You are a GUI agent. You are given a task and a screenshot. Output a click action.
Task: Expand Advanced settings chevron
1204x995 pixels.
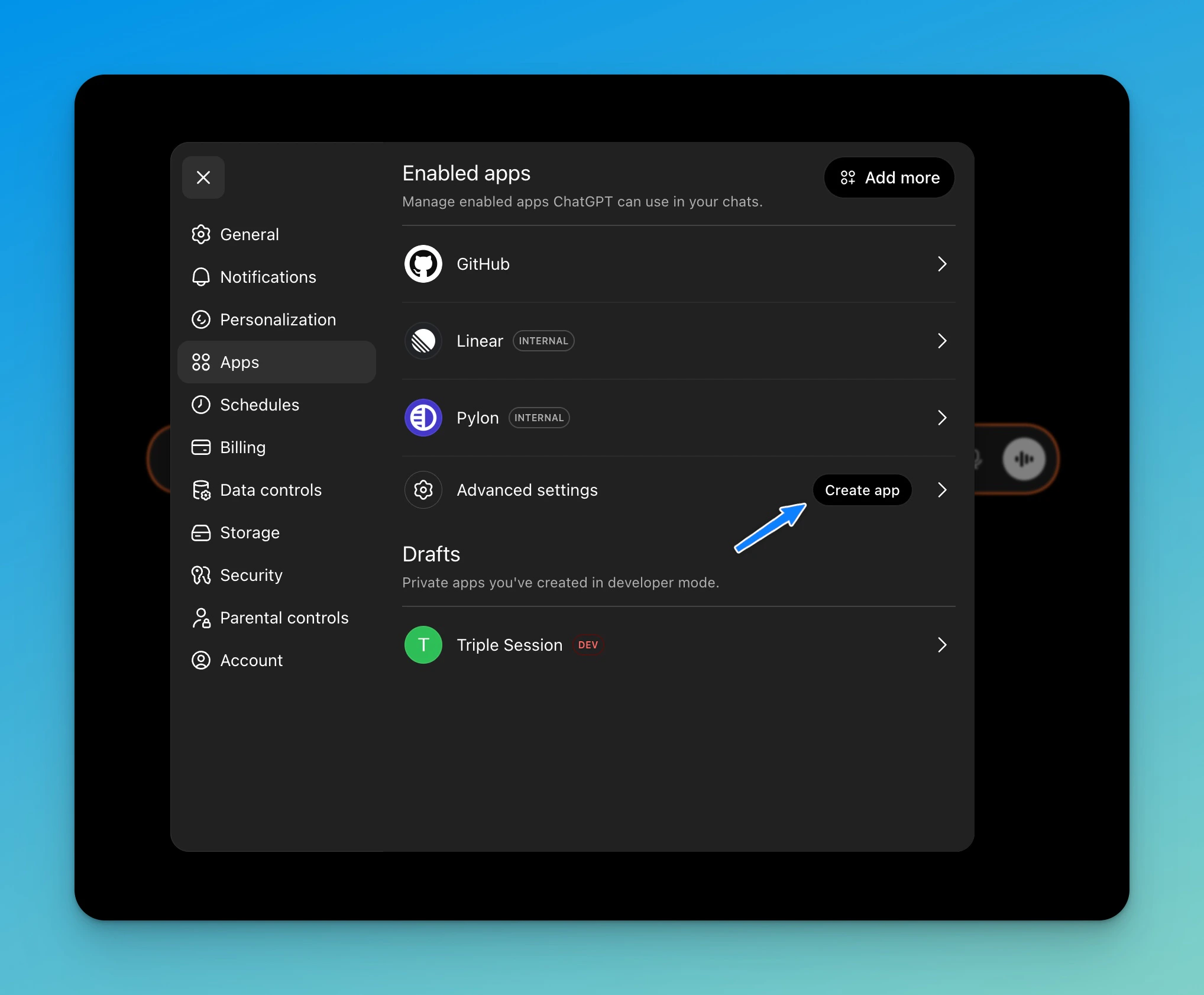click(x=942, y=490)
